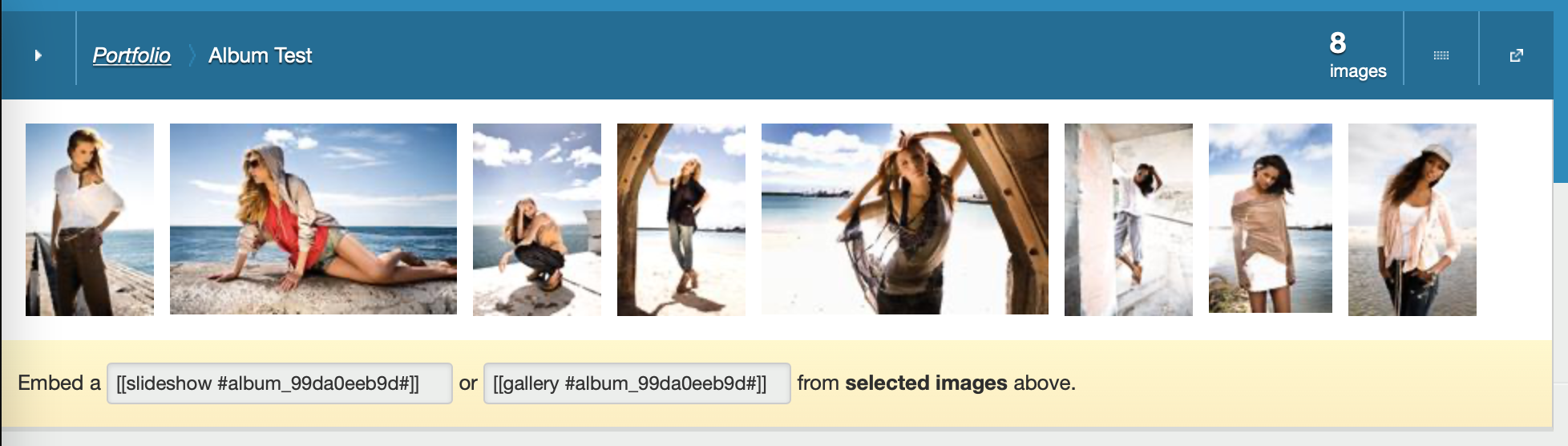Select thumbnail of crouching woman on beach

click(537, 219)
